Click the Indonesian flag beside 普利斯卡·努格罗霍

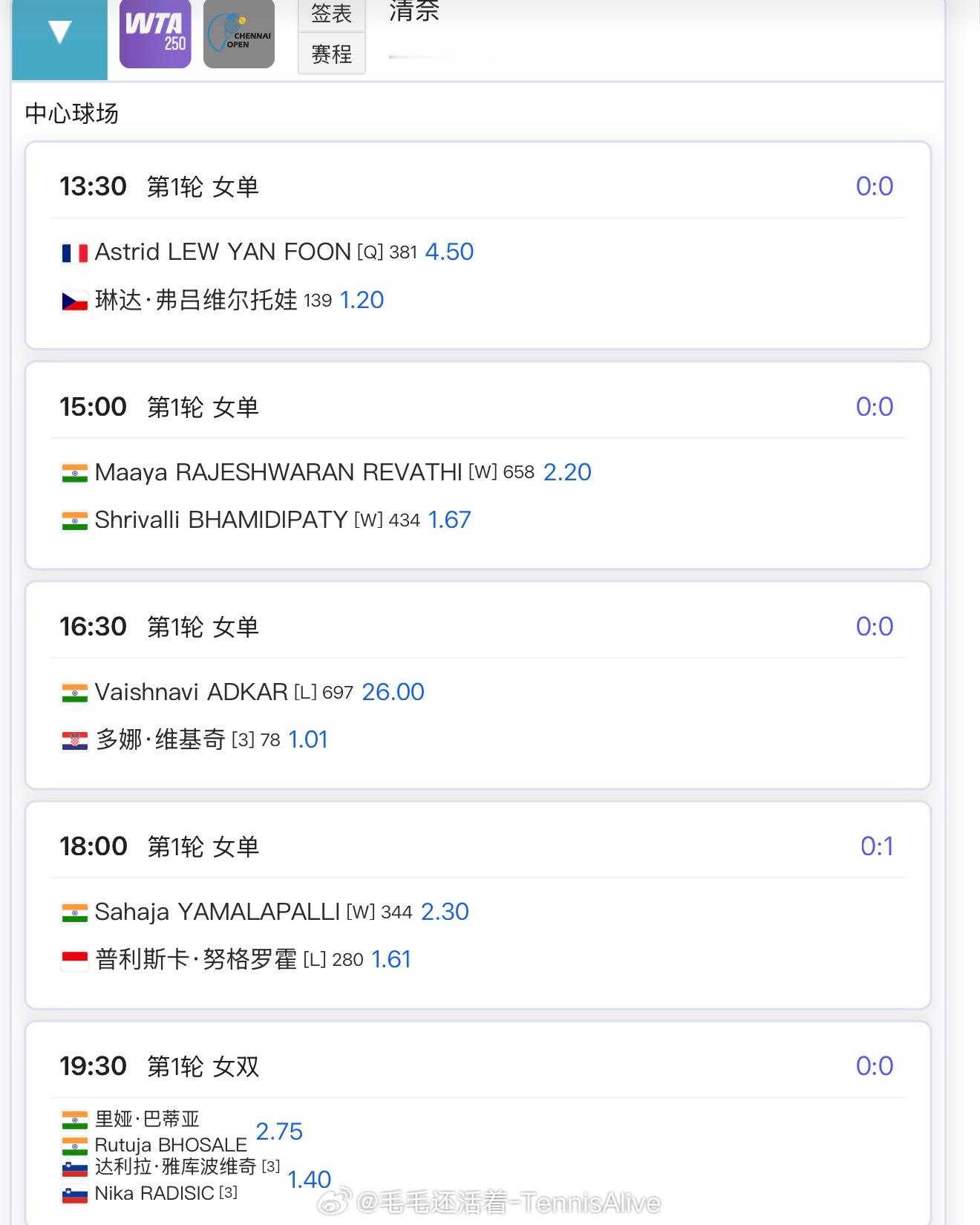pos(74,960)
